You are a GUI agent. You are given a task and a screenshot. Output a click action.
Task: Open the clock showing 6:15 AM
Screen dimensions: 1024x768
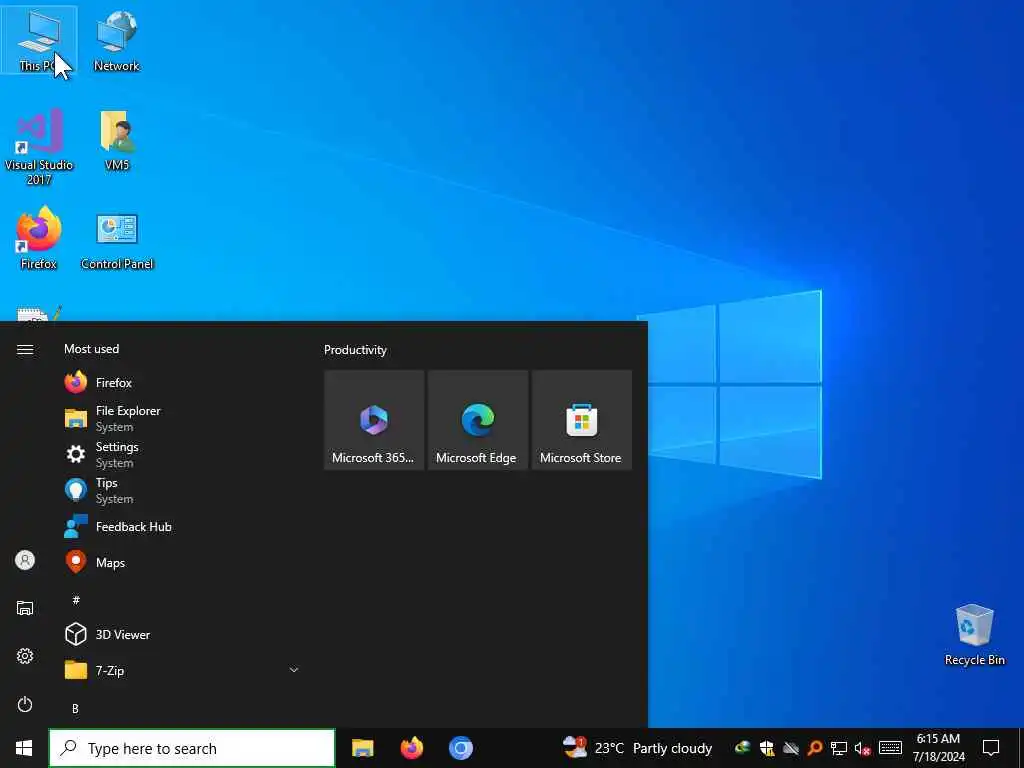pos(938,748)
